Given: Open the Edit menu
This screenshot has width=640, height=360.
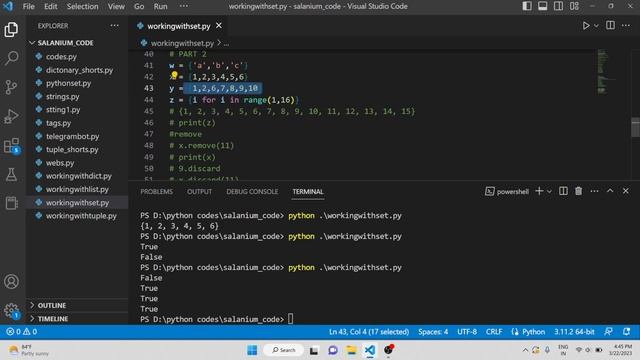Looking at the screenshot, I should 51,7.
